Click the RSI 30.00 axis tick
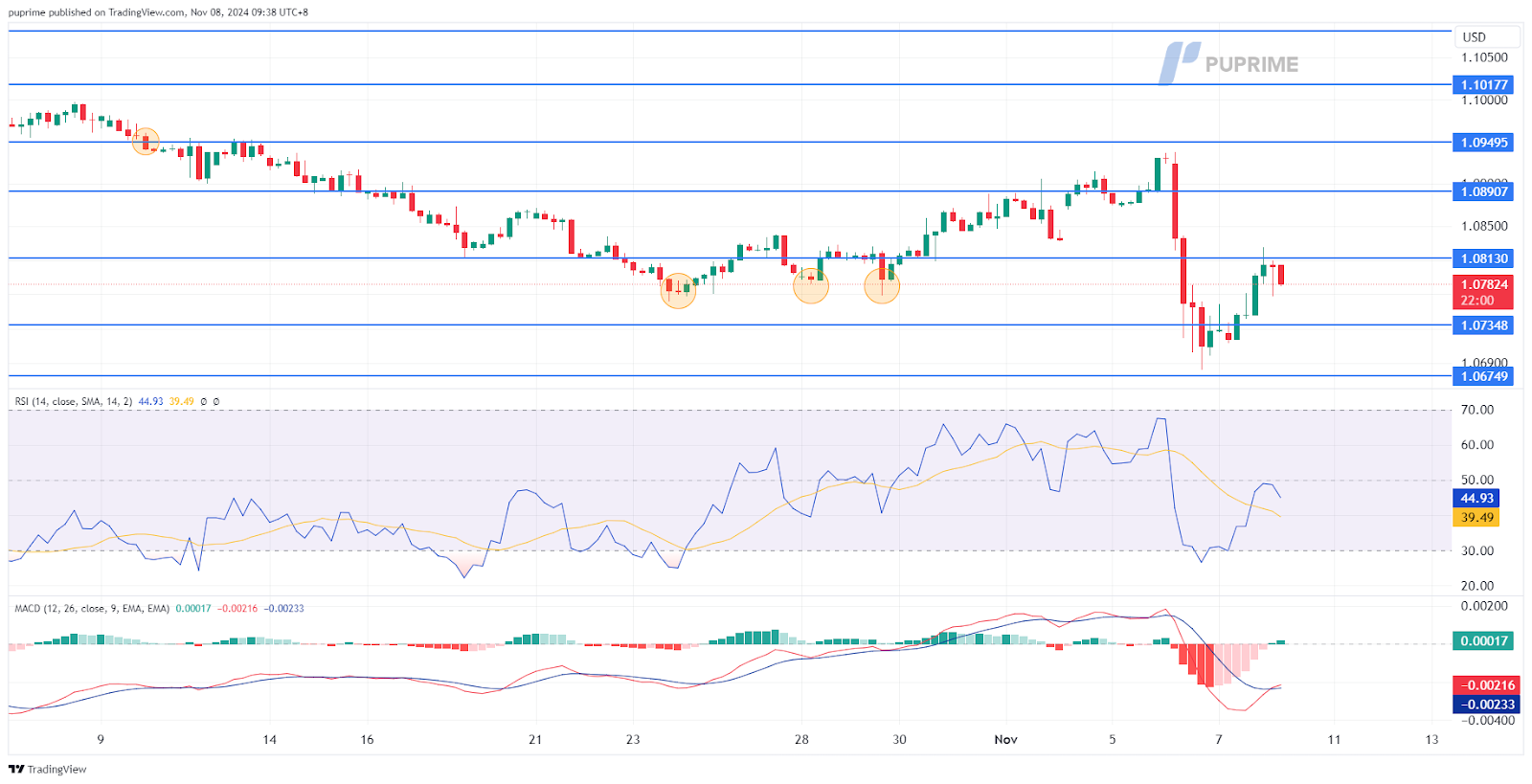The image size is (1532, 784). 1477,551
